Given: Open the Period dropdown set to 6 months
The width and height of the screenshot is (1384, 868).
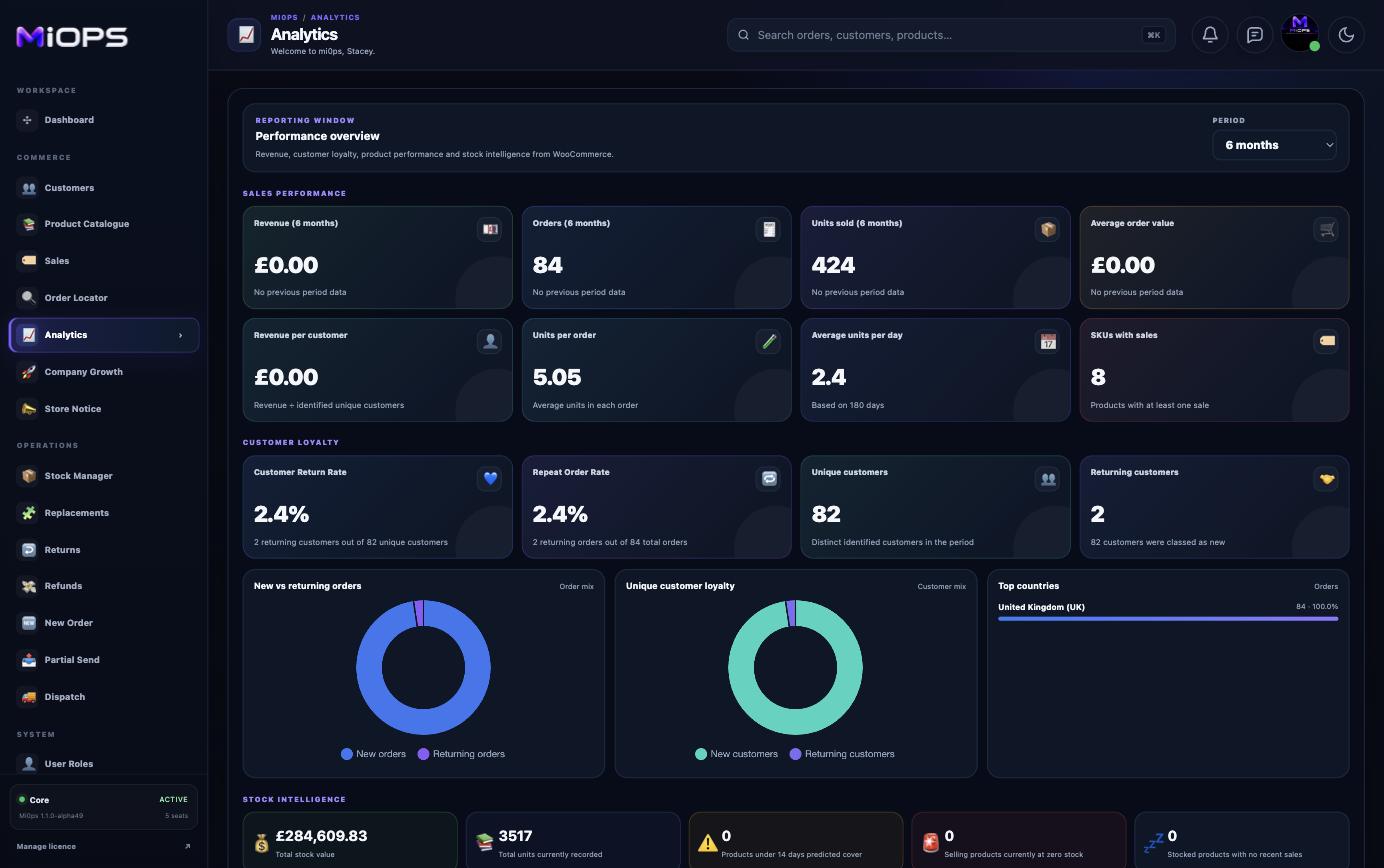Looking at the screenshot, I should point(1275,145).
